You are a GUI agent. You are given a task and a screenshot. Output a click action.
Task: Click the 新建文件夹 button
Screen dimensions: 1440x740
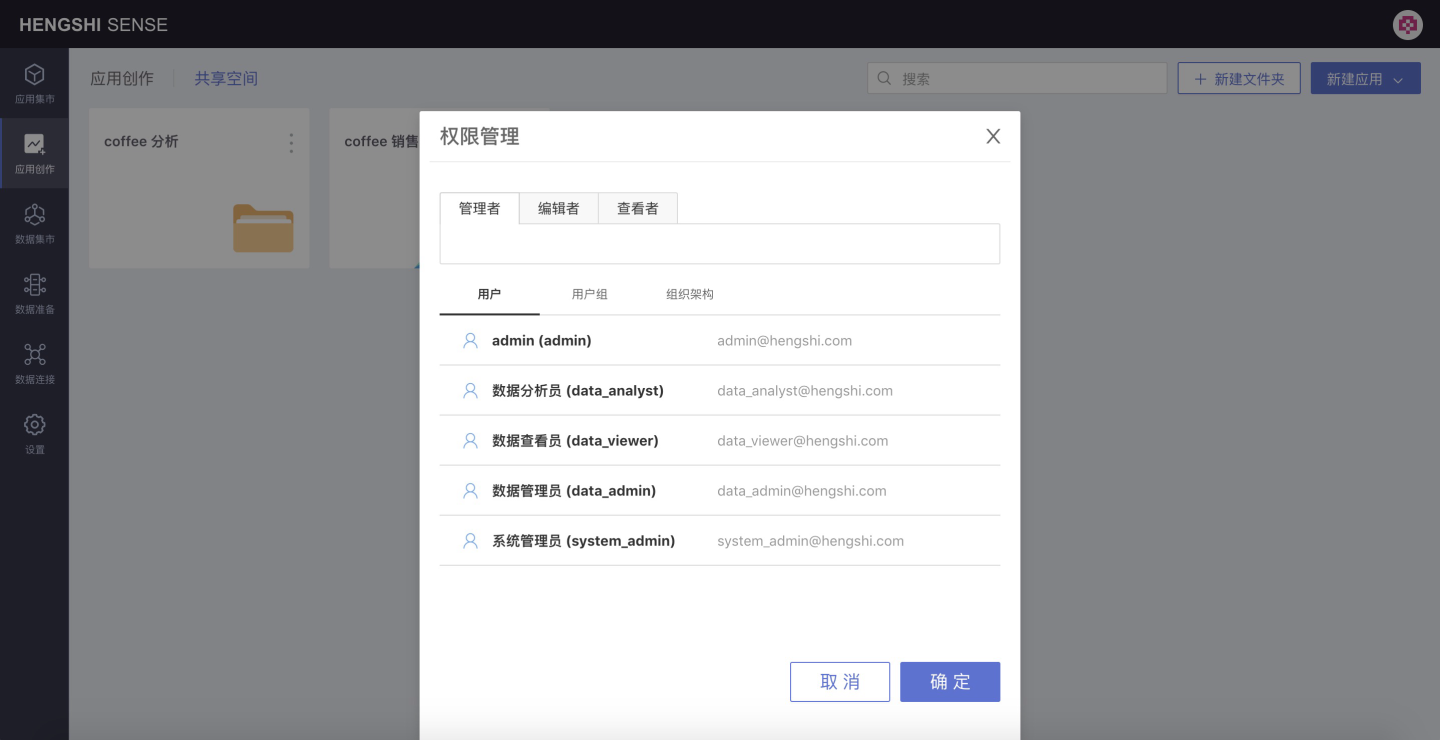point(1238,79)
